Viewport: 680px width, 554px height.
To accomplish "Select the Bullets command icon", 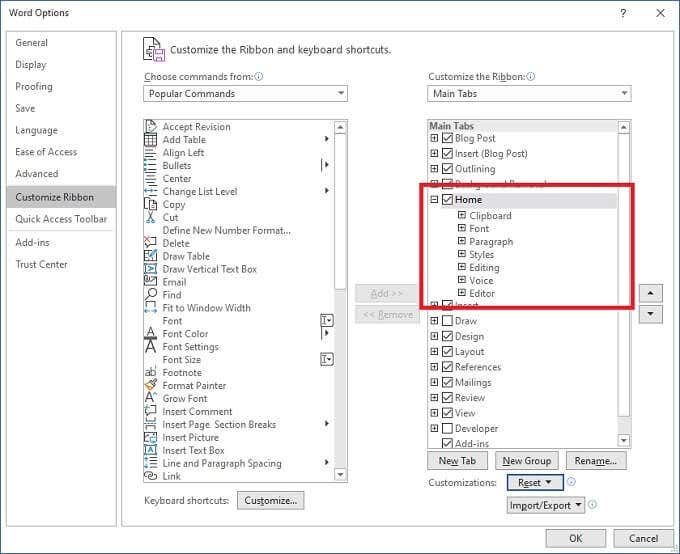I will click(150, 166).
